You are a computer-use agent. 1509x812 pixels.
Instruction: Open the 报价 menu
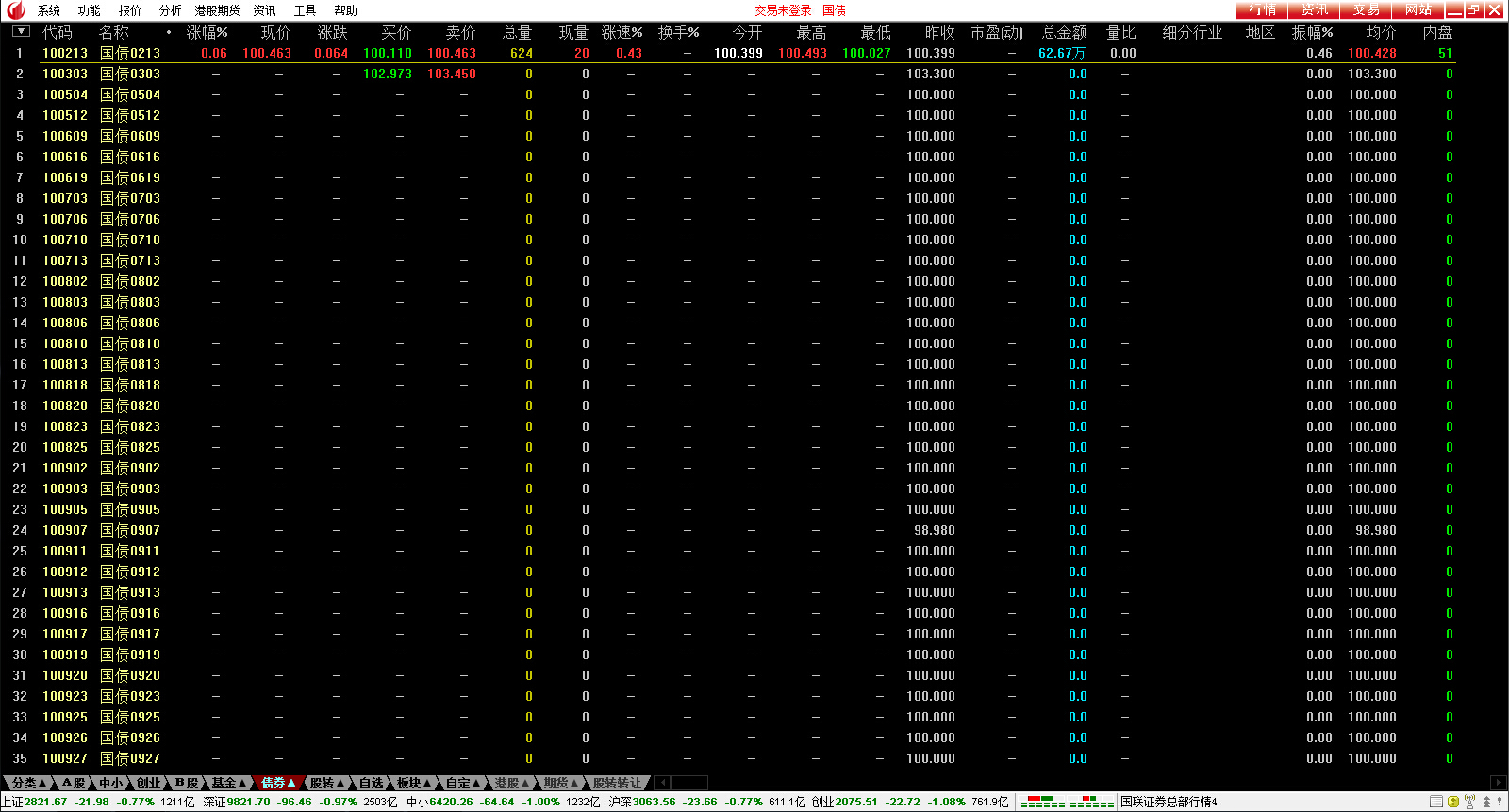[130, 10]
